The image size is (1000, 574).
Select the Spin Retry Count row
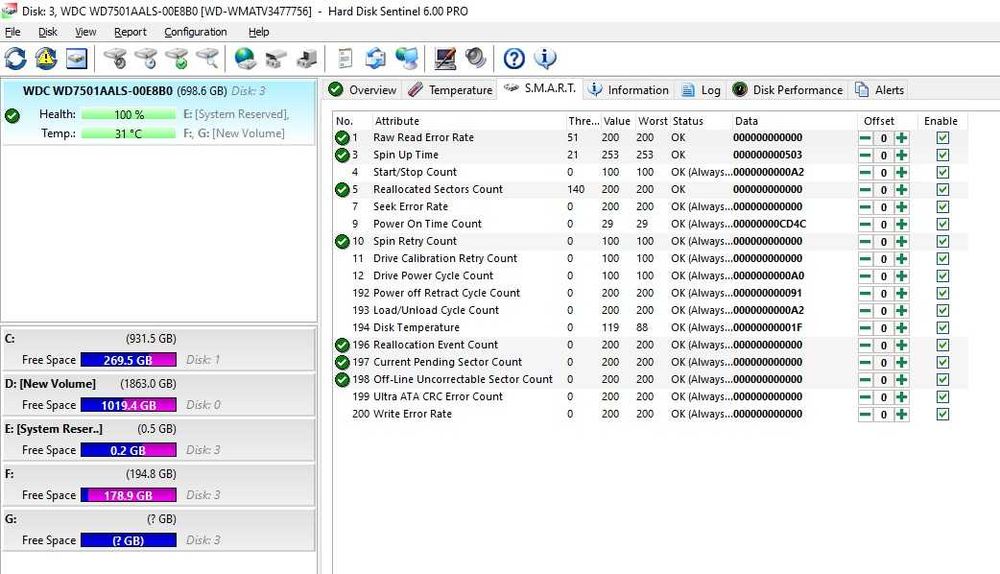pyautogui.click(x=651, y=241)
